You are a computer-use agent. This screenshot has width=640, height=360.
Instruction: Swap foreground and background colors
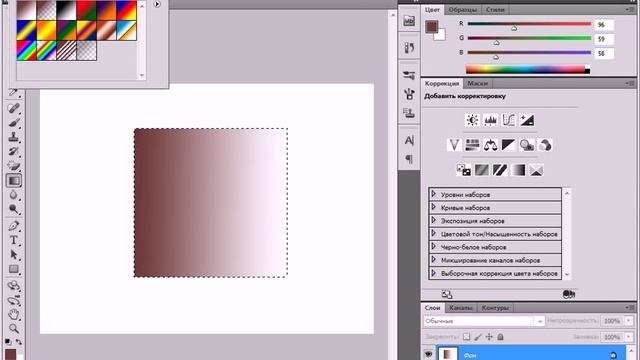pyautogui.click(x=19, y=342)
